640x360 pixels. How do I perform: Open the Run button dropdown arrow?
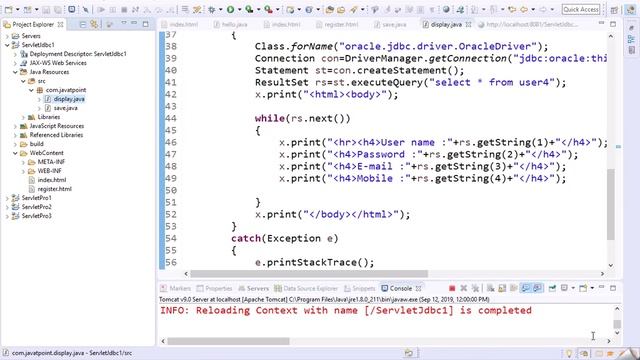[240, 9]
